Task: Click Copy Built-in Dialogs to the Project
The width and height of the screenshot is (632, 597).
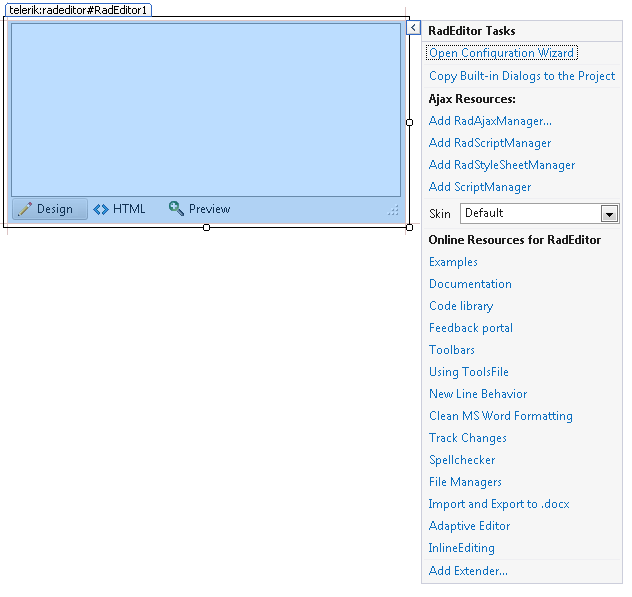Action: (x=522, y=76)
